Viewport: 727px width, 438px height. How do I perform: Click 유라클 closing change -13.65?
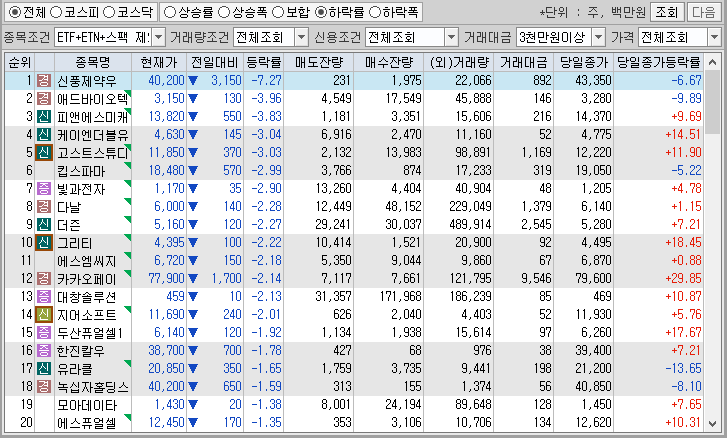[x=683, y=368]
